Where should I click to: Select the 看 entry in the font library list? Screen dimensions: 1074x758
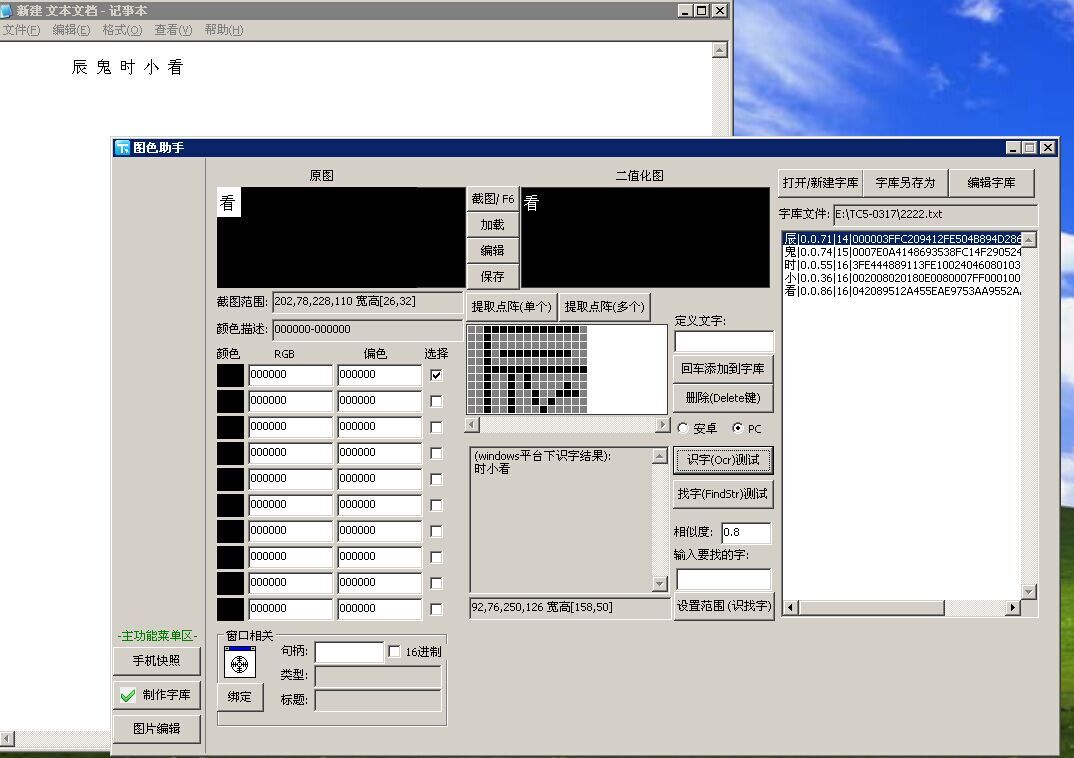pyautogui.click(x=902, y=291)
